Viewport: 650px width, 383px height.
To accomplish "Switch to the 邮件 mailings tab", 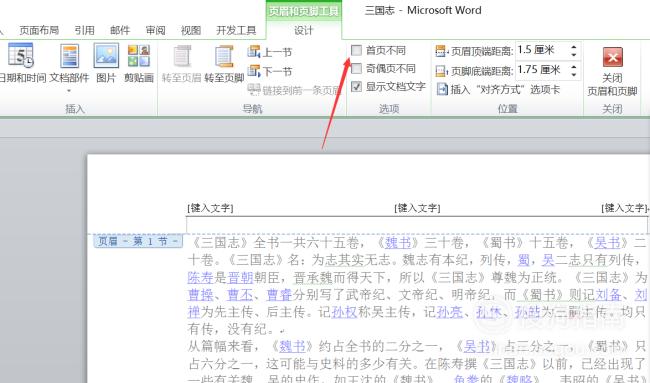I will 120,30.
